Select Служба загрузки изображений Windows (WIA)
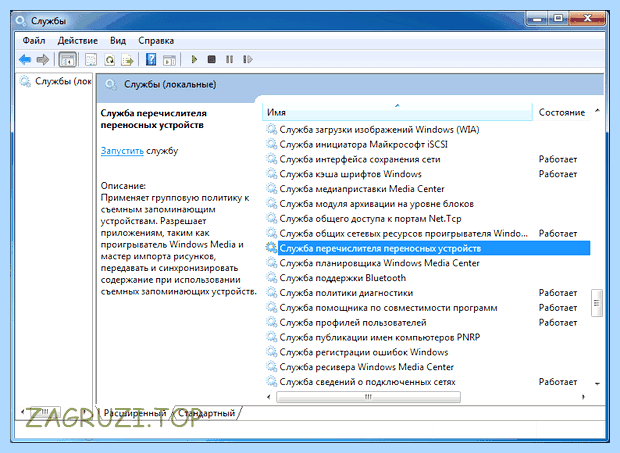Viewport: 620px width, 453px height. pos(379,130)
